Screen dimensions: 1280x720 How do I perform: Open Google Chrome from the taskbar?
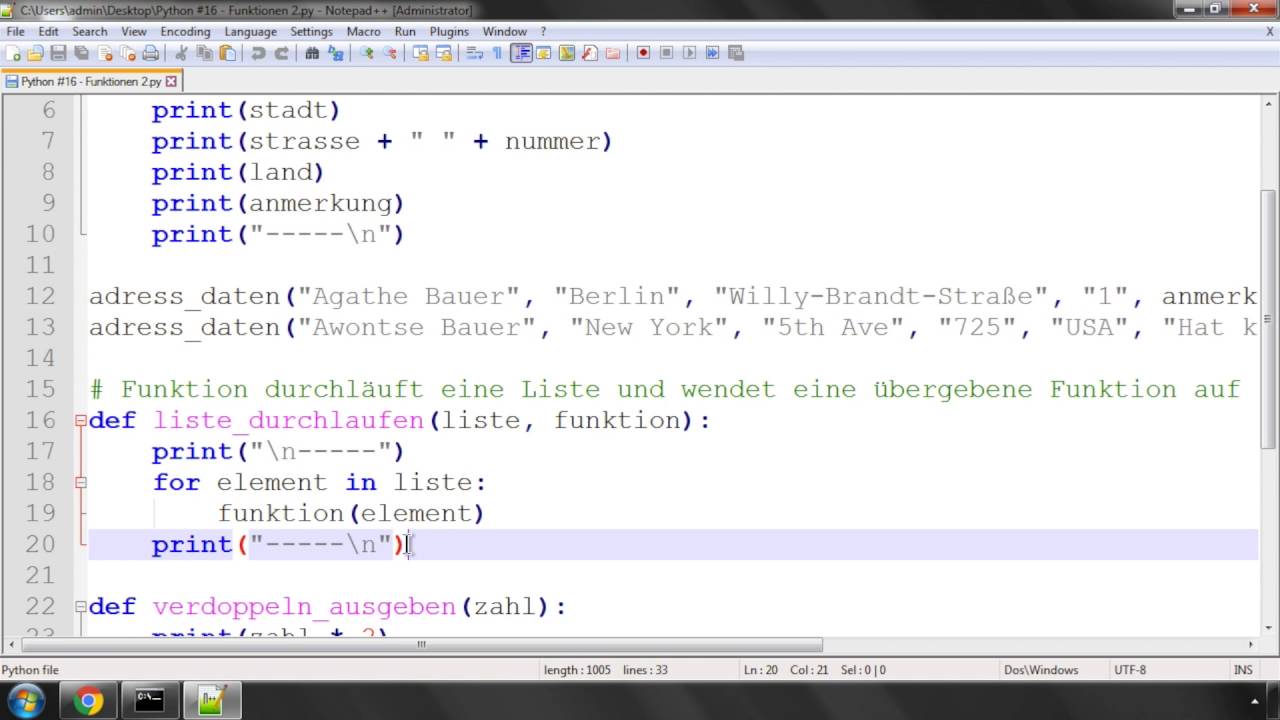tap(88, 701)
